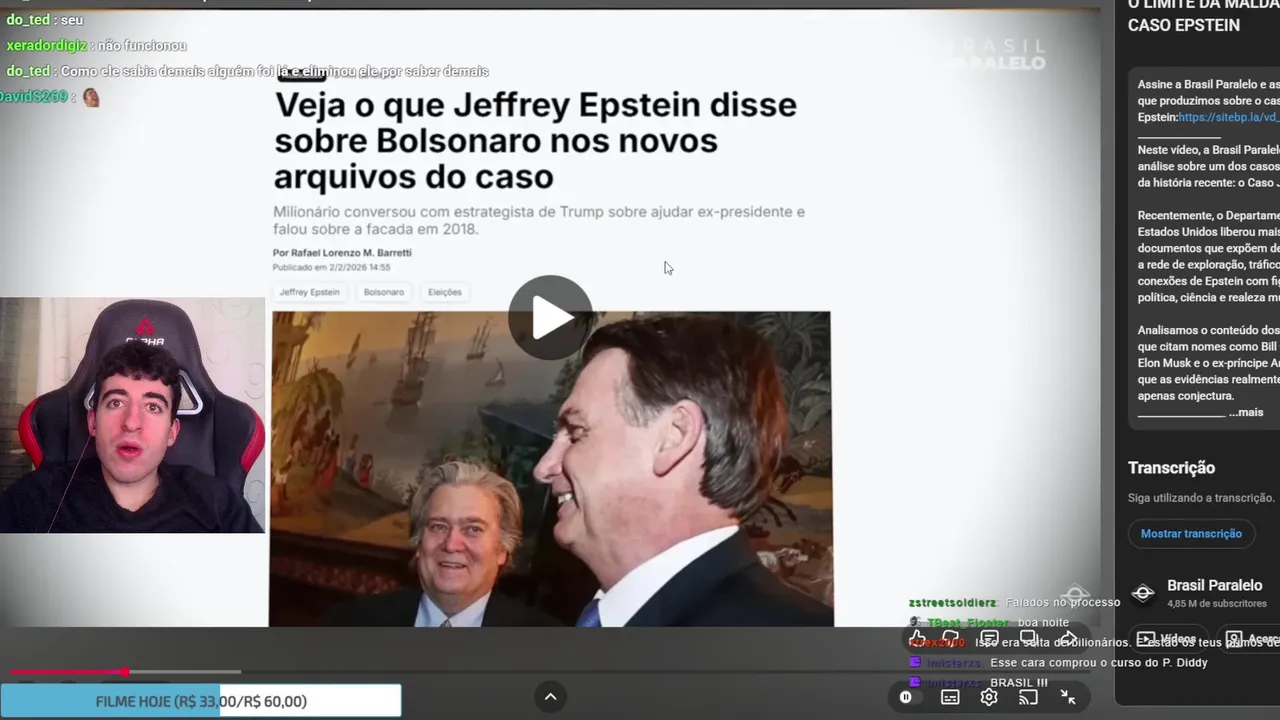
Task: Click the FILME HOJE donation goal bar
Action: (x=201, y=701)
